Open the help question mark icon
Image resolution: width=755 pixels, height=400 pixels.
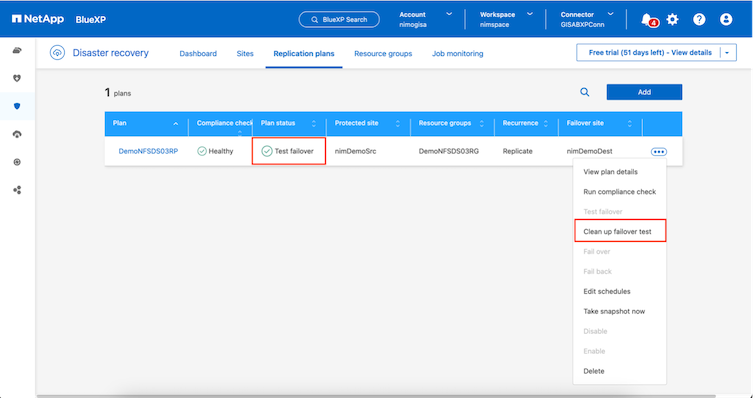(x=699, y=19)
